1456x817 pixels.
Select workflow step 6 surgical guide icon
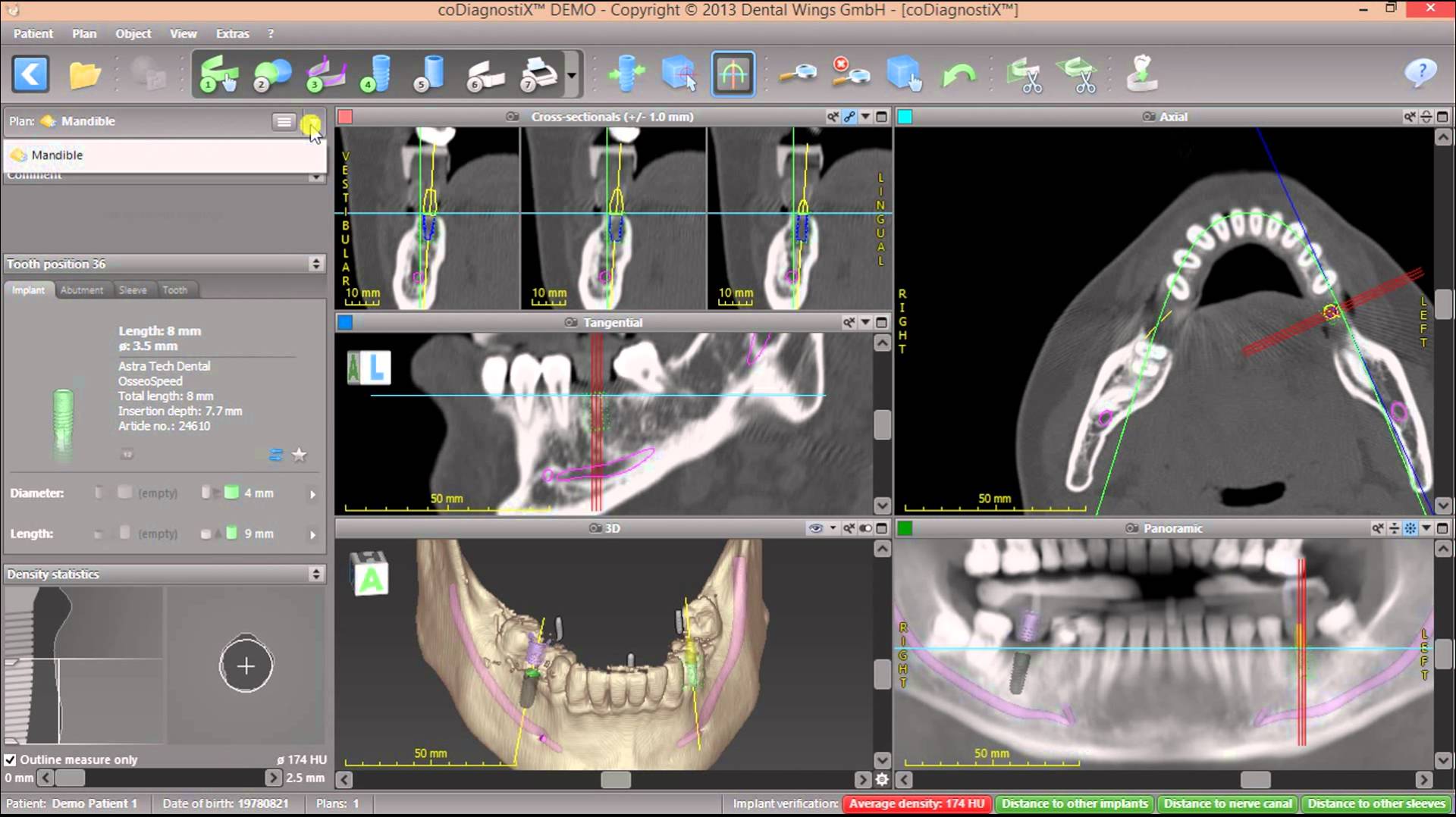[x=485, y=75]
